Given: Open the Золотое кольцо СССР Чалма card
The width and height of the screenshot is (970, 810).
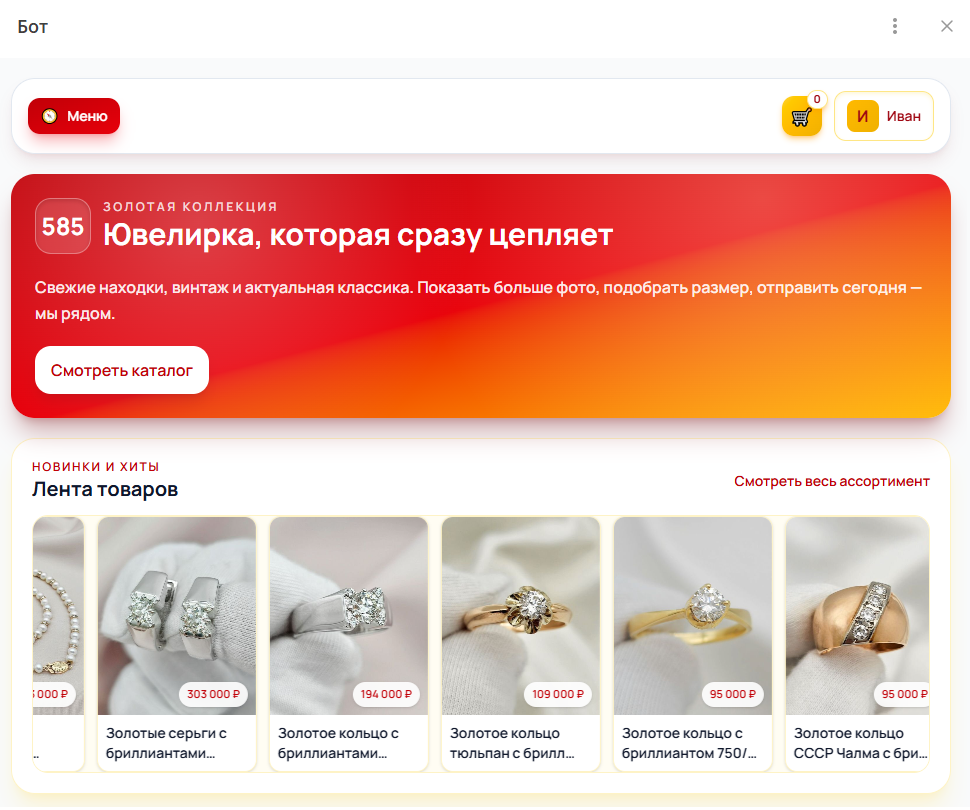Looking at the screenshot, I should [857, 644].
